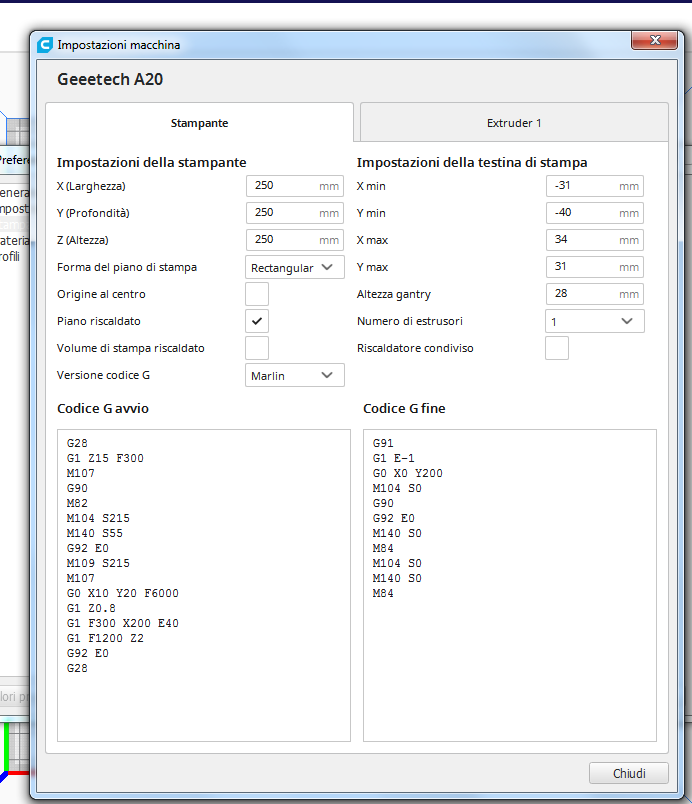
Task: Click the X min input field
Action: pos(583,186)
